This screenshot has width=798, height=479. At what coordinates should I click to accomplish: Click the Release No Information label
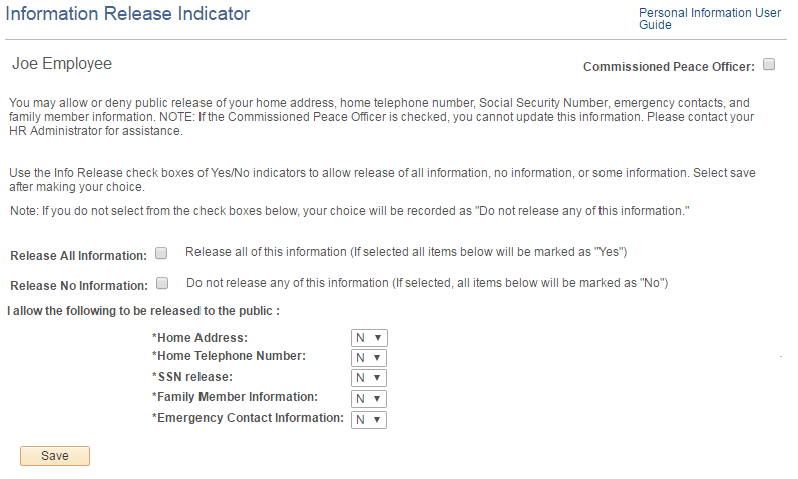[78, 286]
